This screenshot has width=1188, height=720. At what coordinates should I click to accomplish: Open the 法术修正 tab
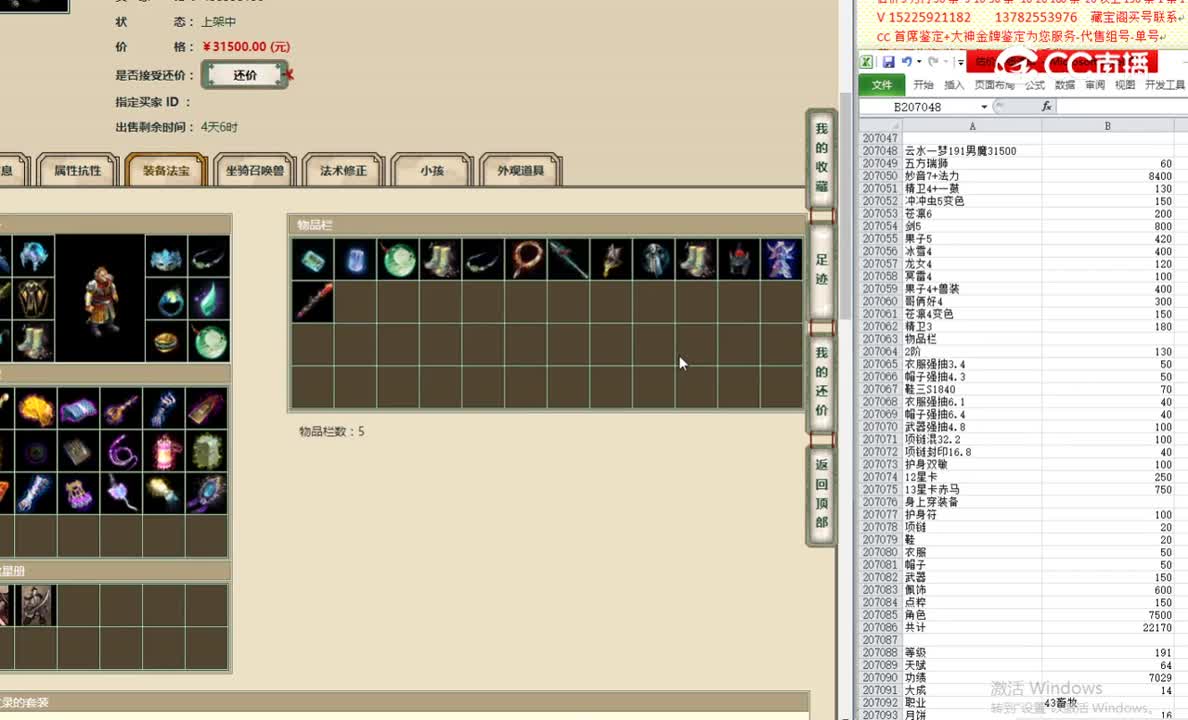[x=343, y=171]
